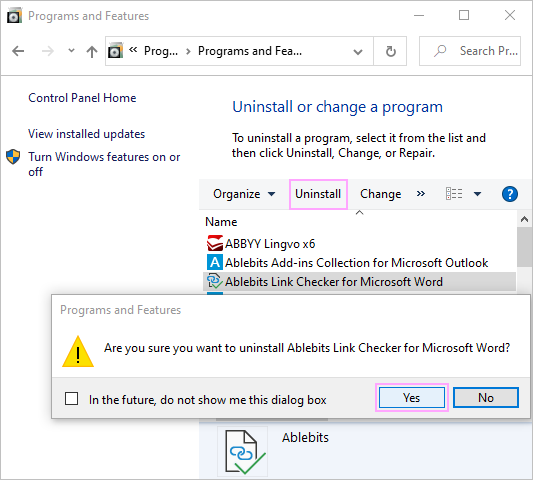Viewport: 533px width, 480px height.
Task: Open the address bar history dropdown
Action: pyautogui.click(x=358, y=52)
